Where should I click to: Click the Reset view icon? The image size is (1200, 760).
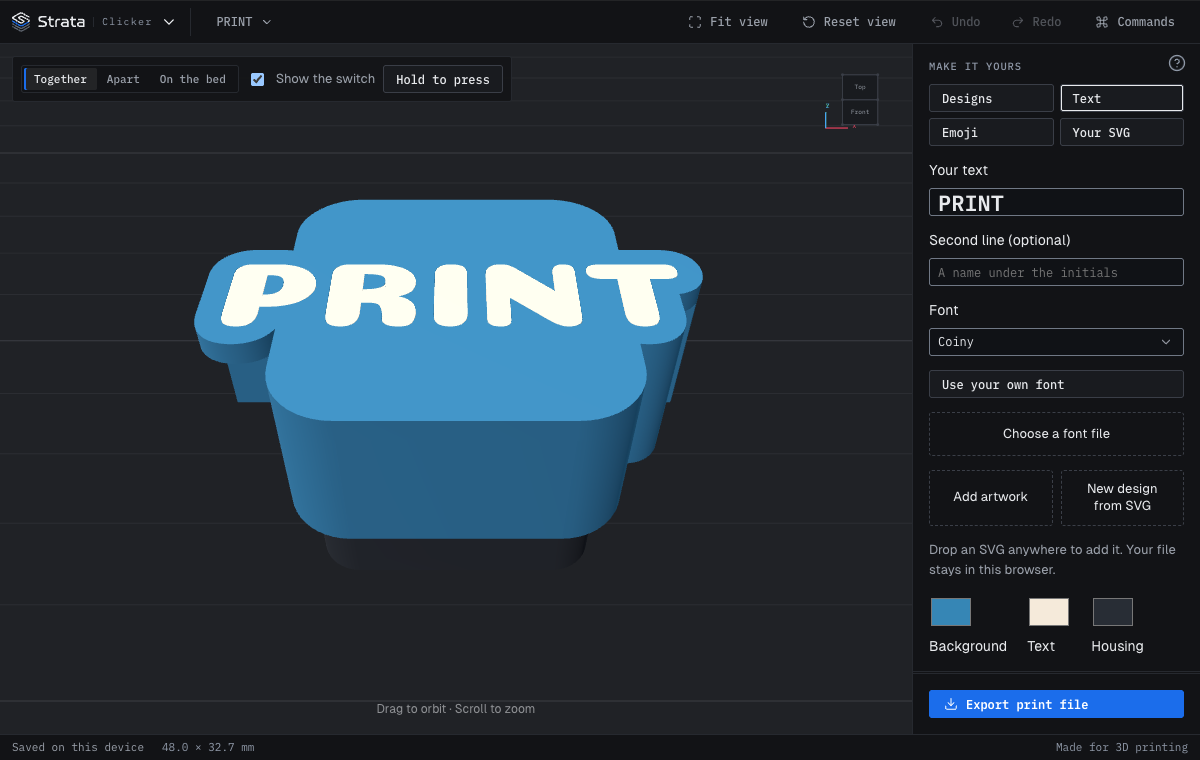pyautogui.click(x=809, y=22)
